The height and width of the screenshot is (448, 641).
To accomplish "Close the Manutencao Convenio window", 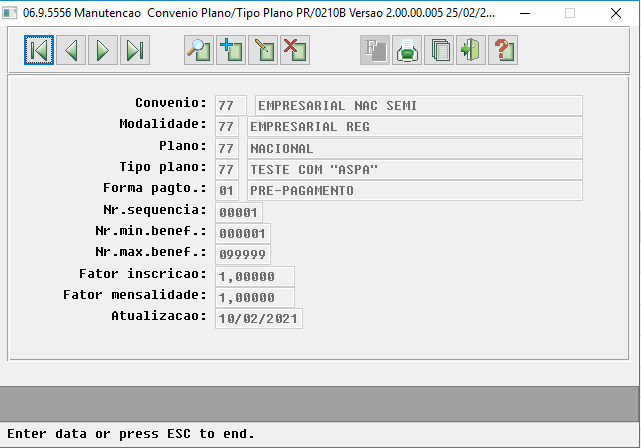I will 616,13.
